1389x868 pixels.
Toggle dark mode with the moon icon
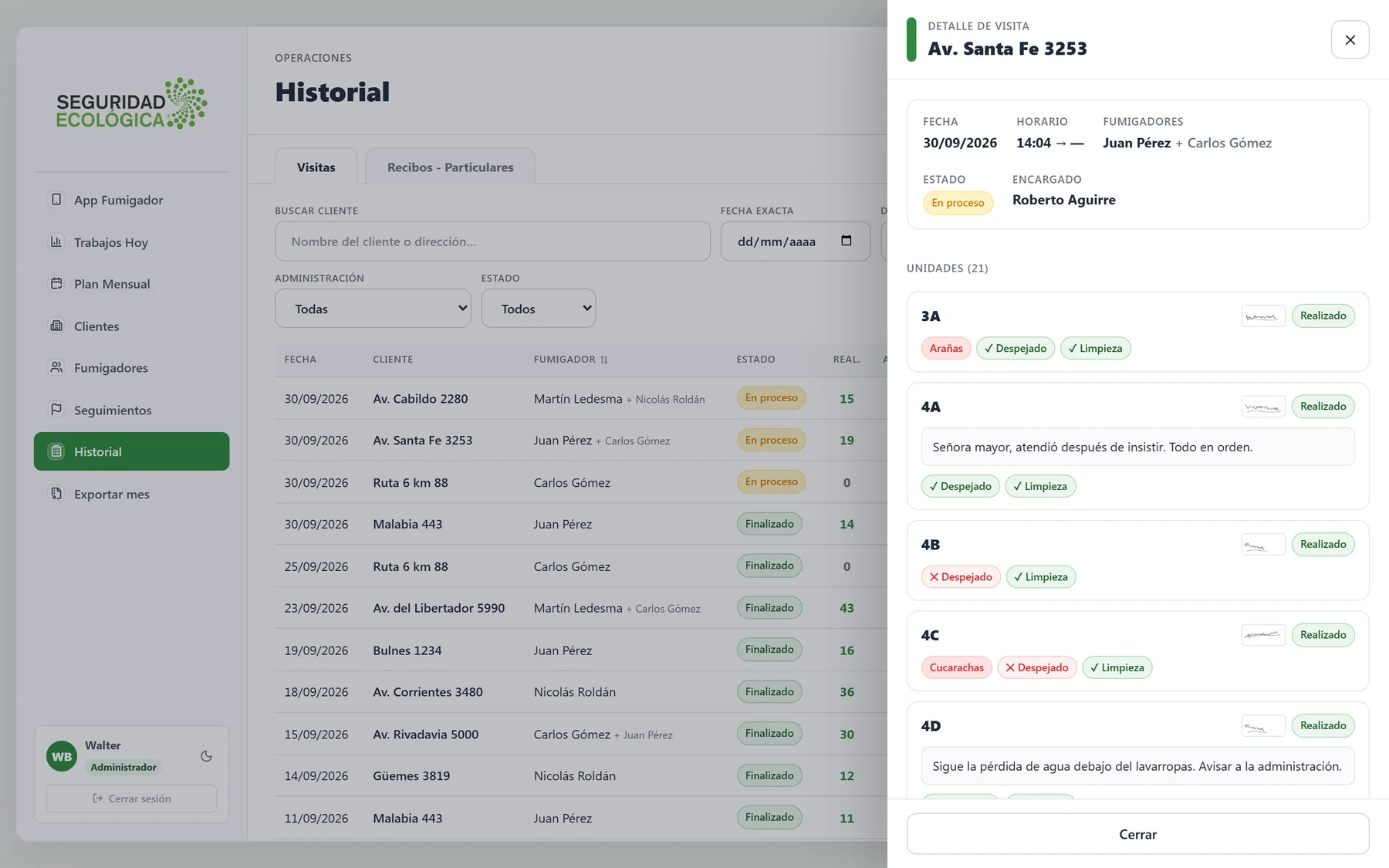point(206,756)
